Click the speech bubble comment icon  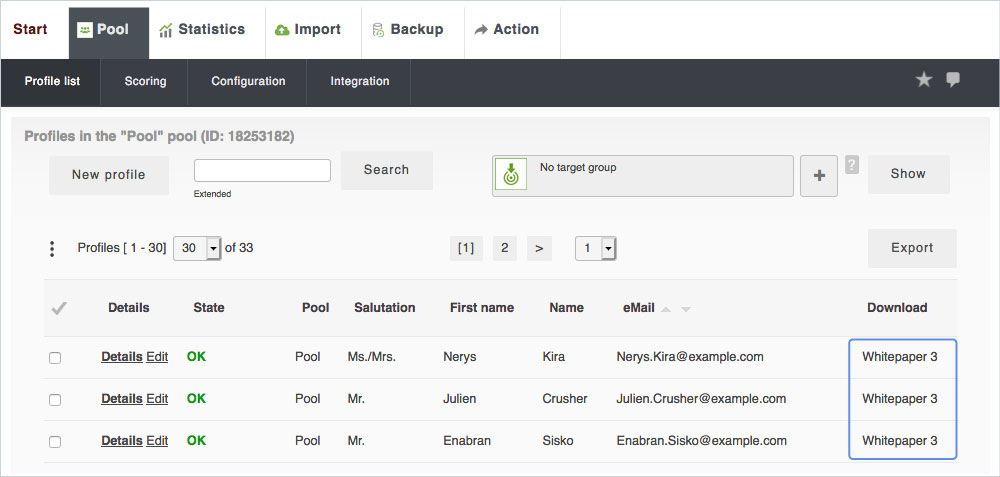coord(953,80)
